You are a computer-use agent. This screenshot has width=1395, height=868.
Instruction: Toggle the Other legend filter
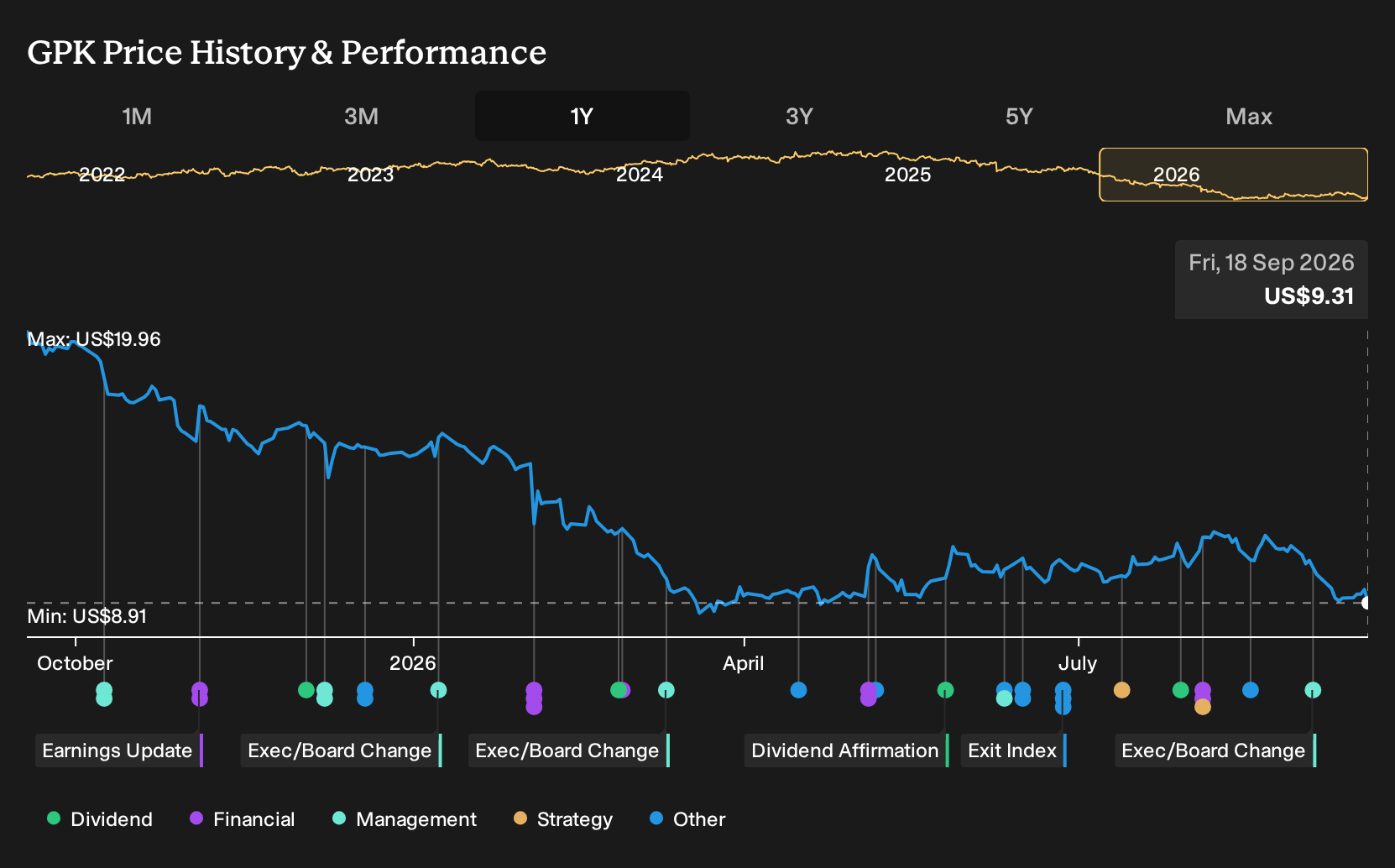pyautogui.click(x=687, y=819)
